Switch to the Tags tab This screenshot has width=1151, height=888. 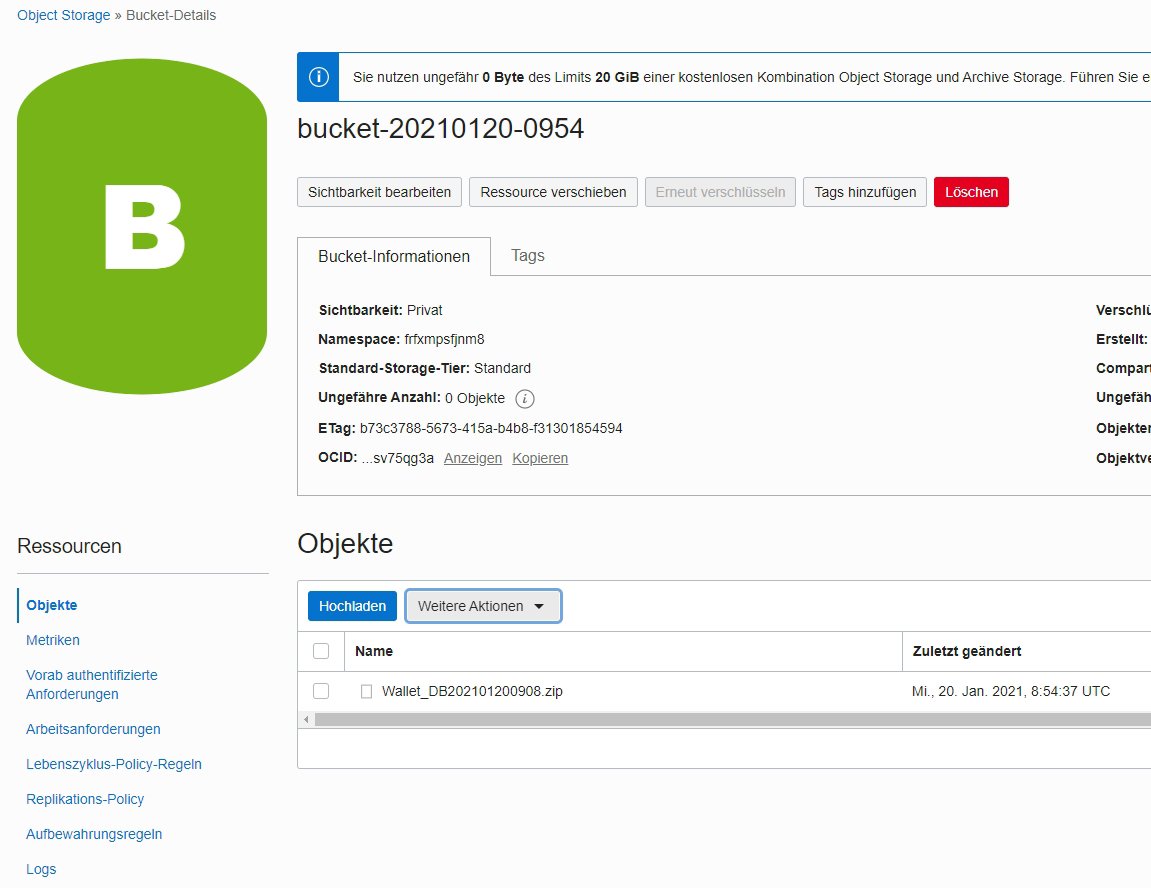coord(527,256)
